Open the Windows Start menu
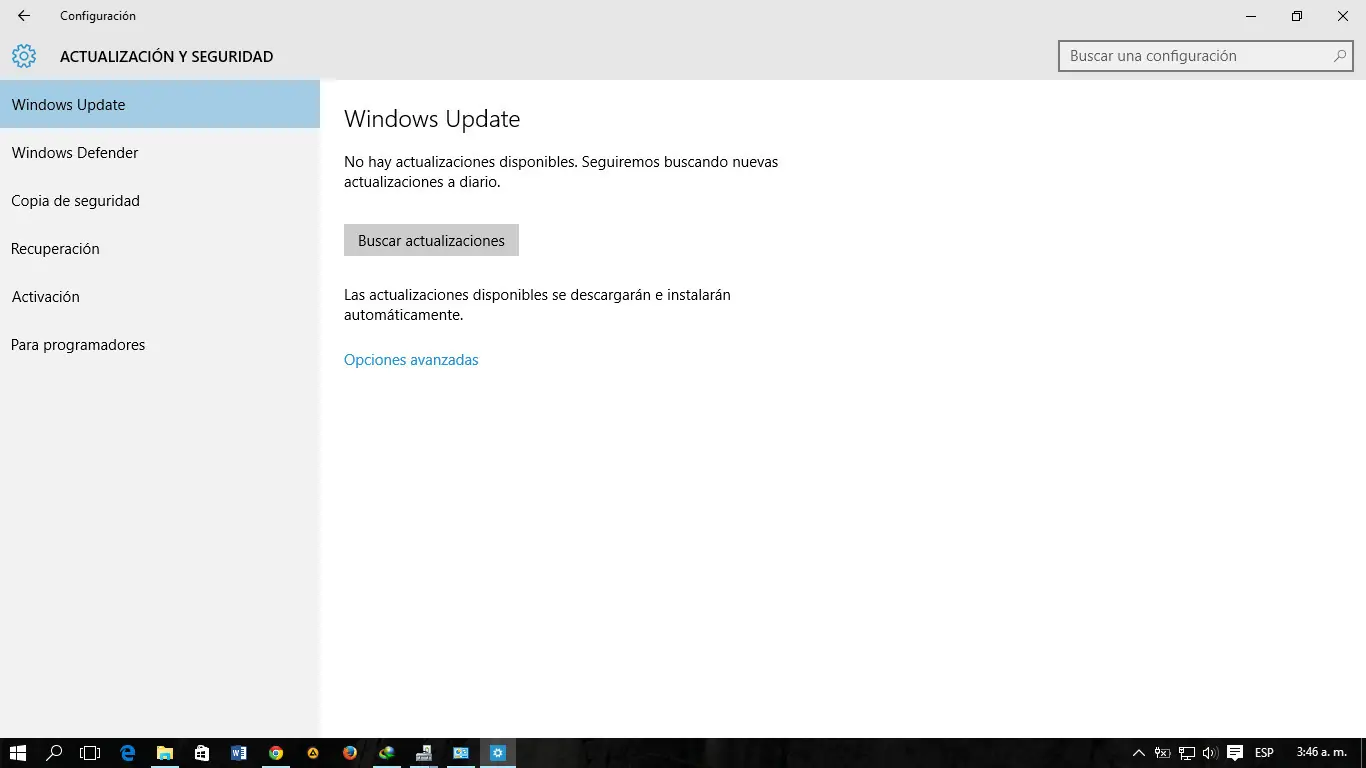The height and width of the screenshot is (768, 1366). pyautogui.click(x=18, y=753)
